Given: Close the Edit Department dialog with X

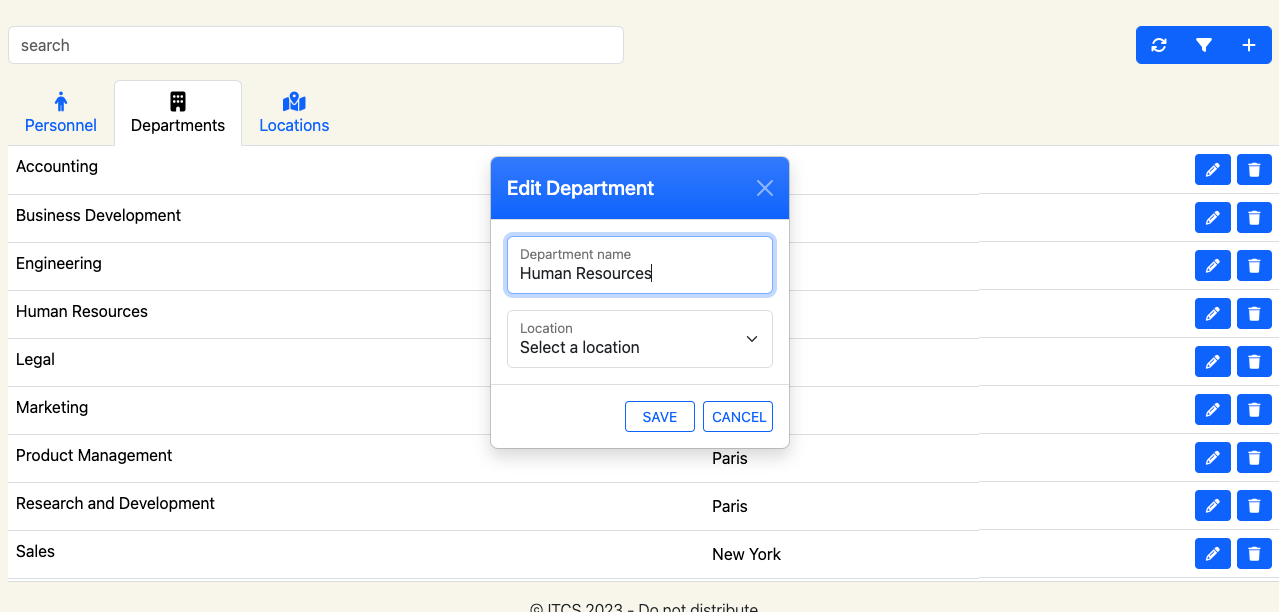Looking at the screenshot, I should coord(765,188).
